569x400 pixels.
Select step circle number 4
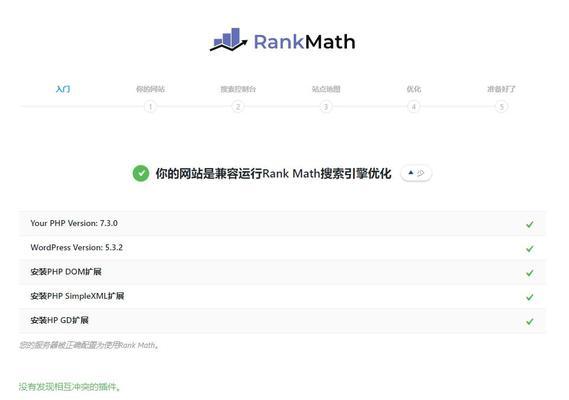[x=414, y=107]
